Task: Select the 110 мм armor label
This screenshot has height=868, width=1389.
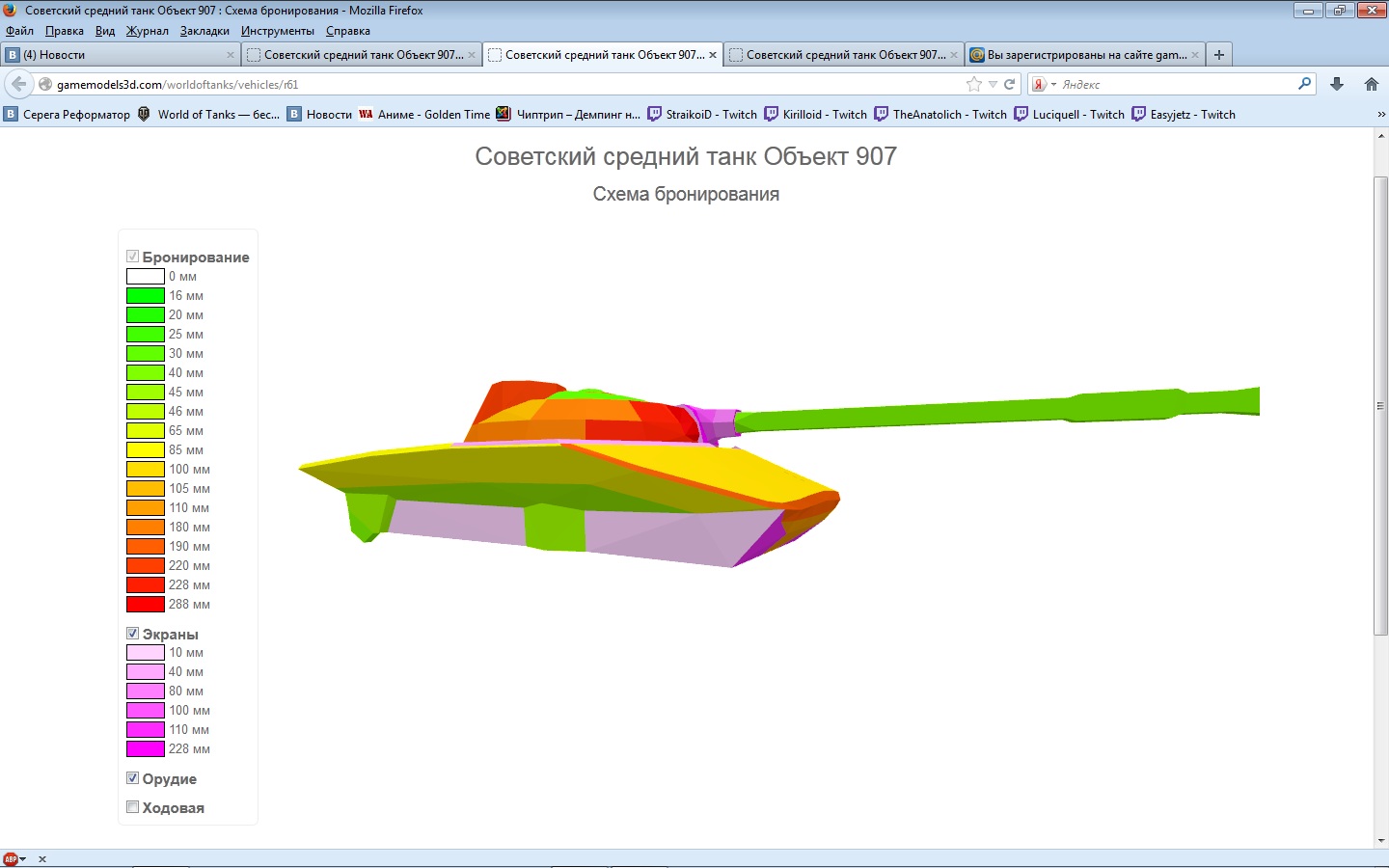Action: pyautogui.click(x=189, y=508)
